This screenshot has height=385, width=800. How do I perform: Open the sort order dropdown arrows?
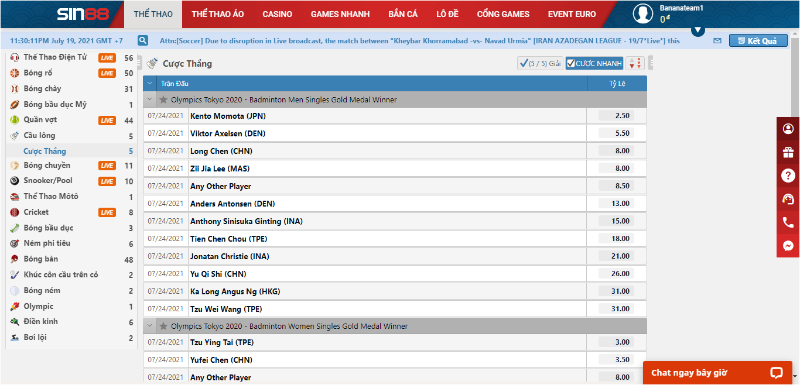coord(635,64)
